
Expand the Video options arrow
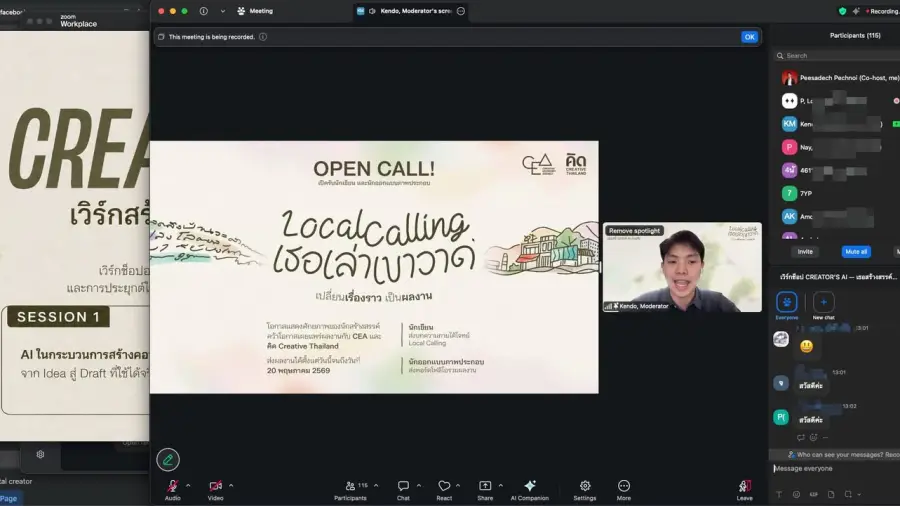(x=231, y=485)
